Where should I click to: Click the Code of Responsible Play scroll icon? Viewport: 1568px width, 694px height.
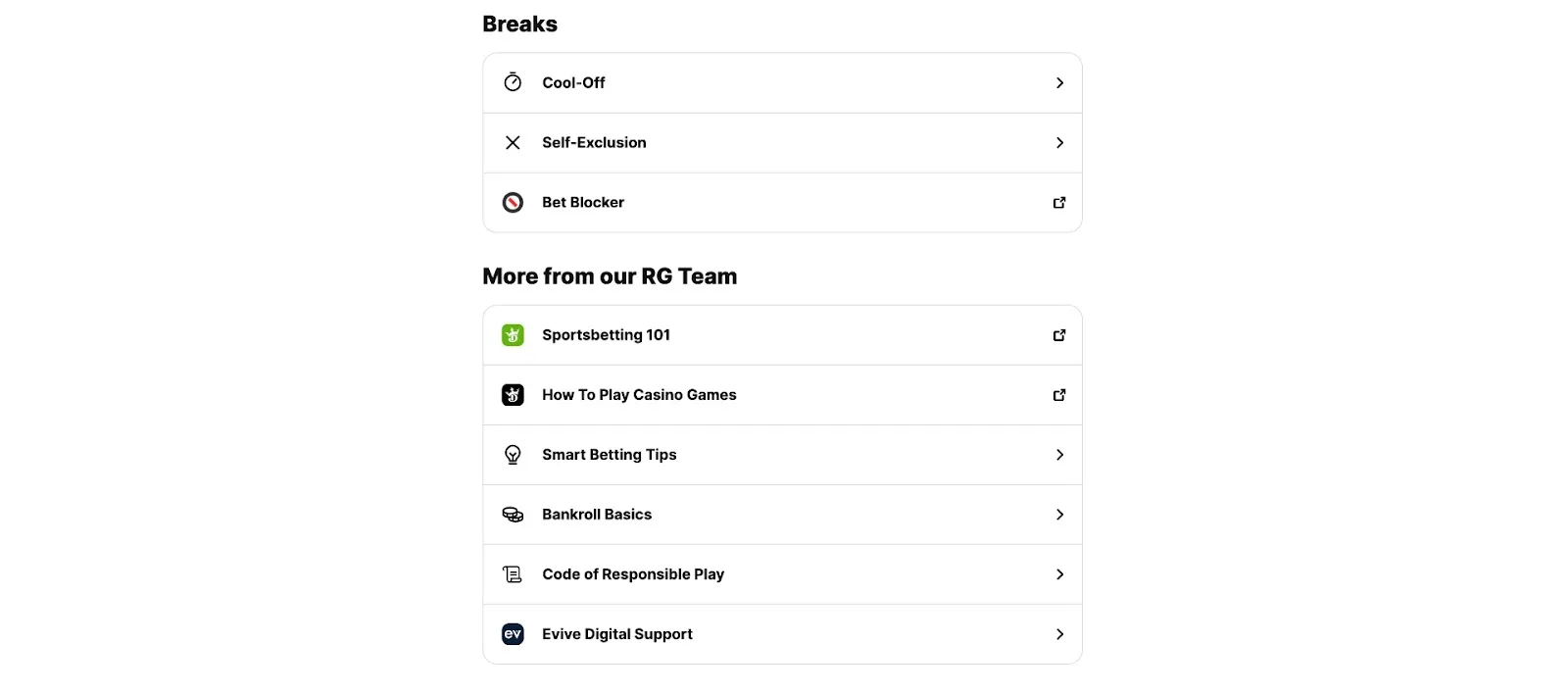pos(513,574)
